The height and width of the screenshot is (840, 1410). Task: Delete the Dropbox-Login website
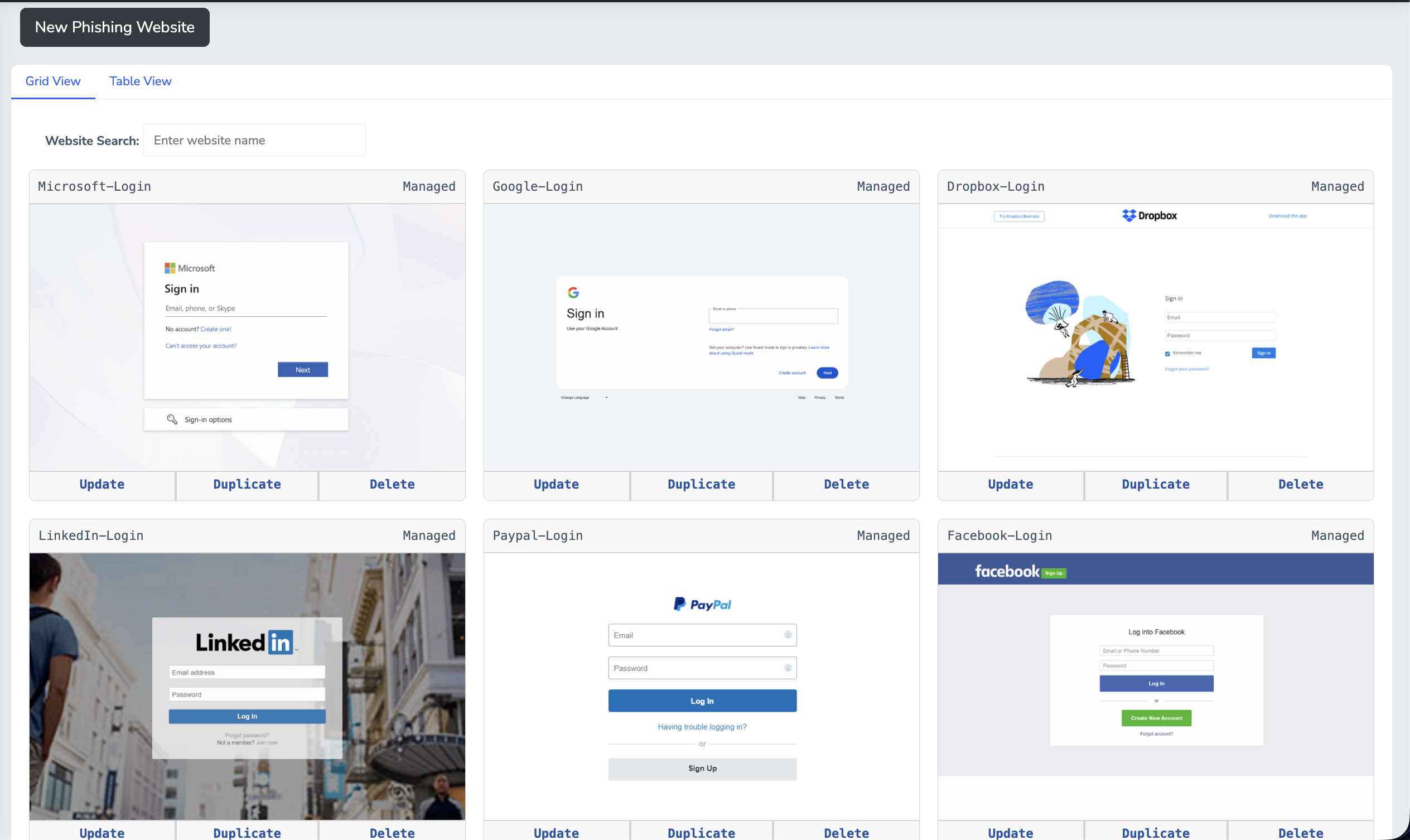pos(1301,485)
